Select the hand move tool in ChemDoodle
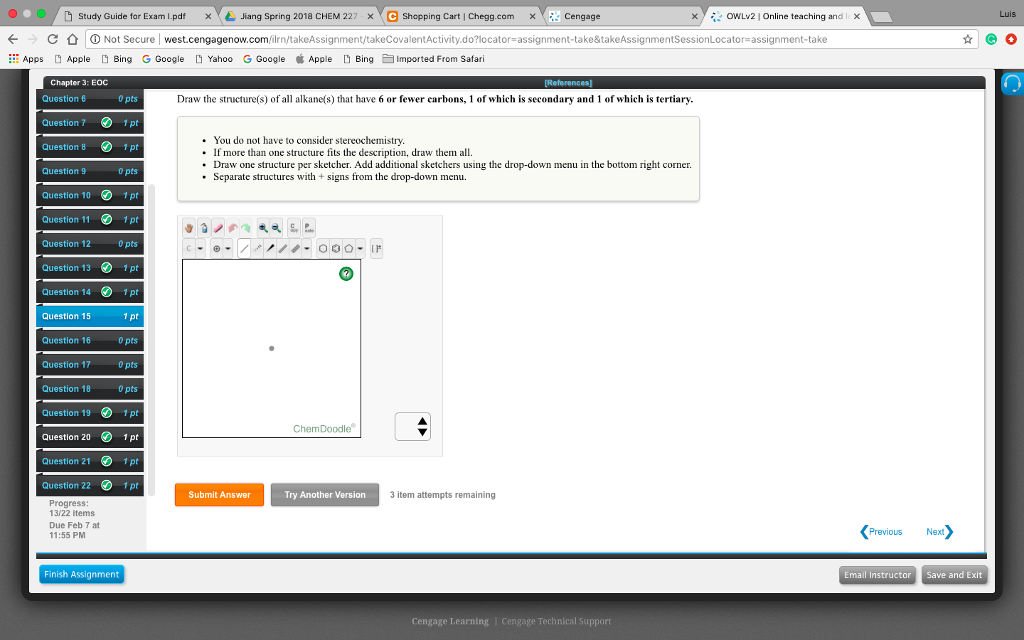1024x640 pixels. (189, 228)
